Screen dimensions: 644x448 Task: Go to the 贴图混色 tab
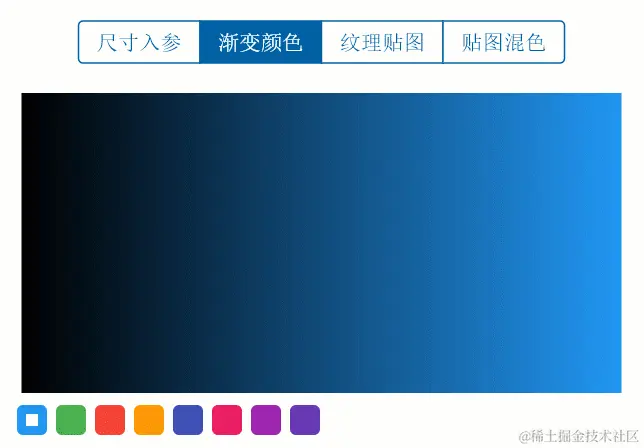[504, 42]
